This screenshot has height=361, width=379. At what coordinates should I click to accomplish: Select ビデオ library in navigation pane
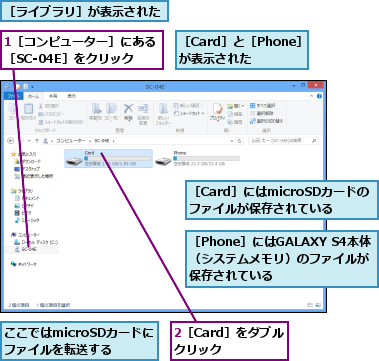[x=24, y=213]
